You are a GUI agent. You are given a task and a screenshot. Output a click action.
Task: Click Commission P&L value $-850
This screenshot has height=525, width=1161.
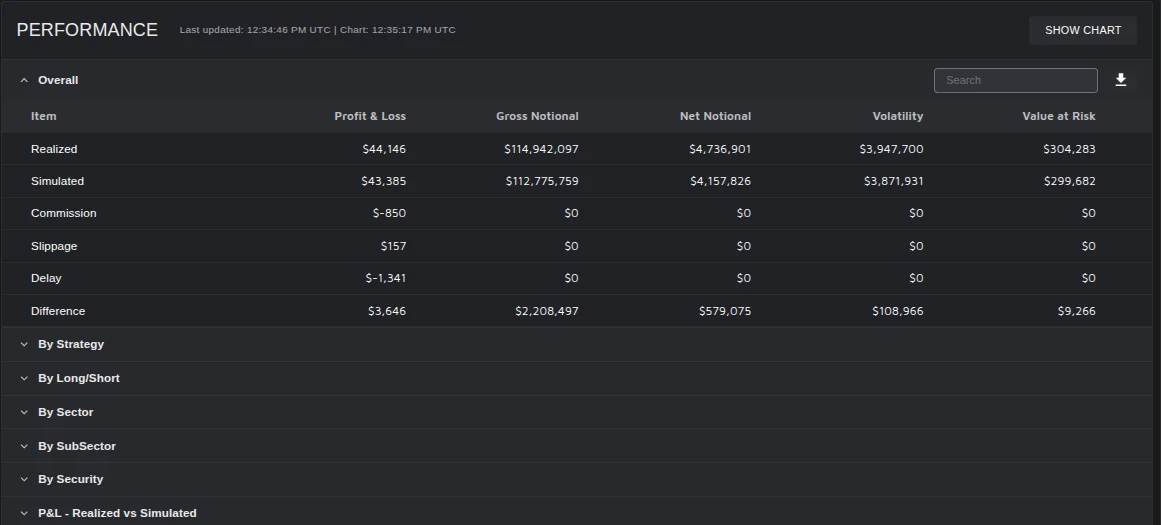[x=389, y=213]
